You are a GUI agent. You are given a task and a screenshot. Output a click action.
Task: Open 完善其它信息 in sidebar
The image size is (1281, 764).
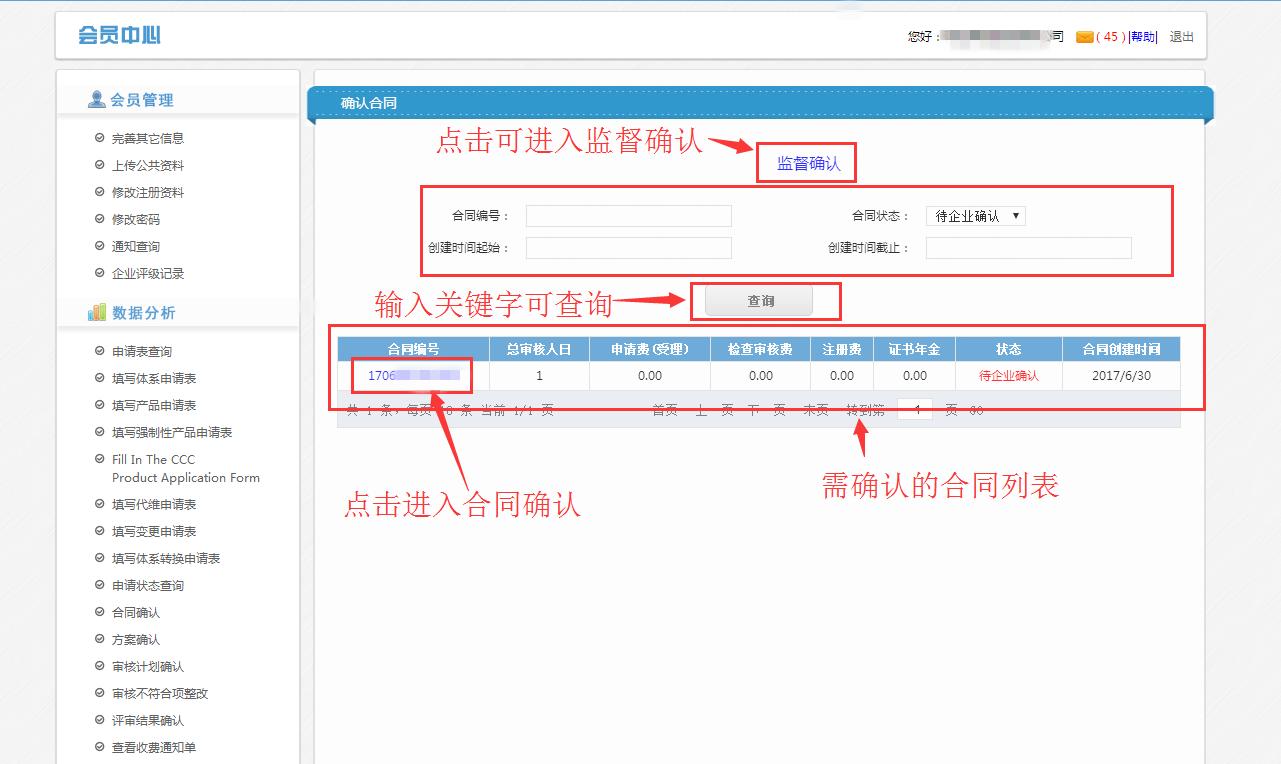coord(147,139)
